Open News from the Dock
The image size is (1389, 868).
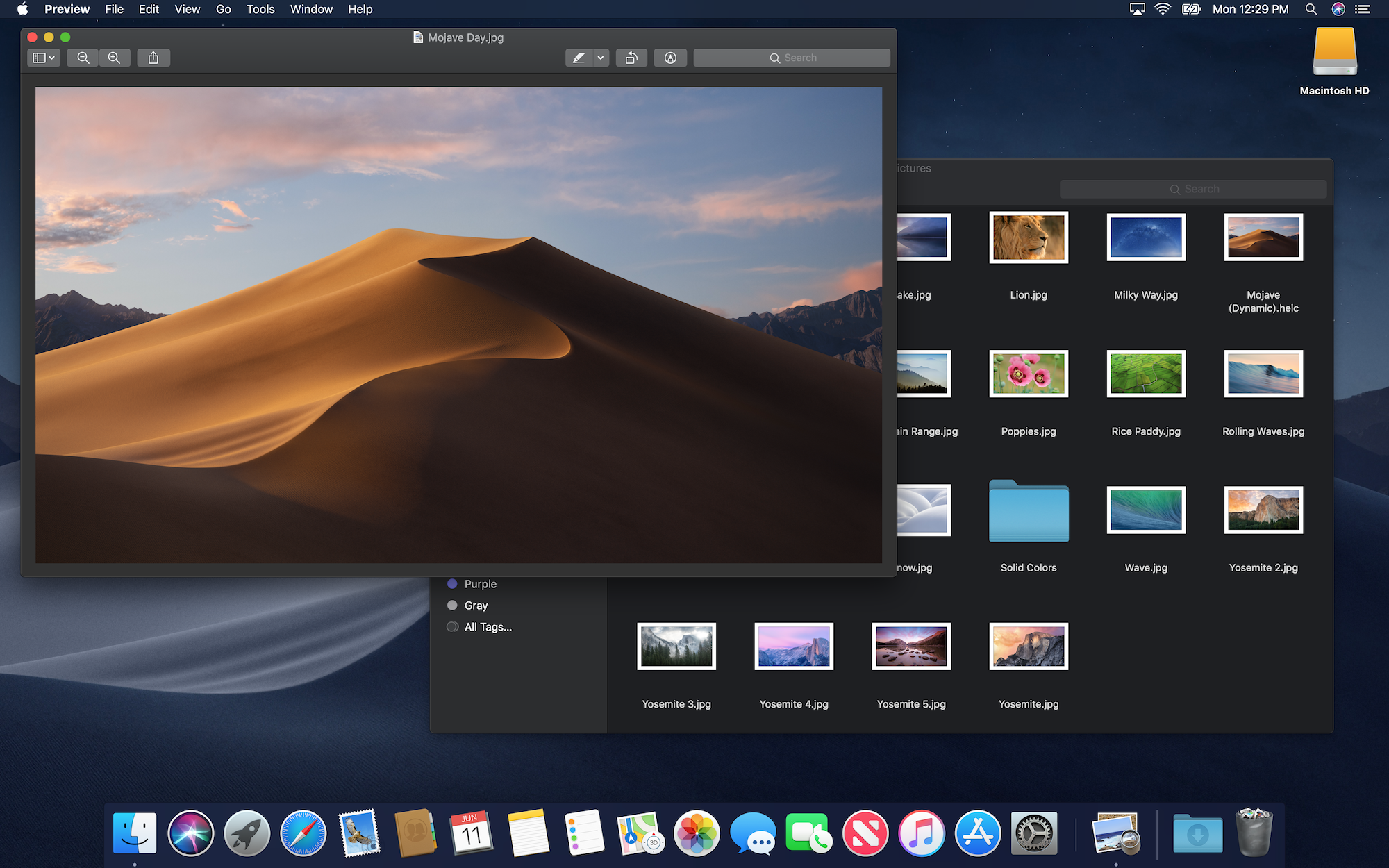(865, 833)
